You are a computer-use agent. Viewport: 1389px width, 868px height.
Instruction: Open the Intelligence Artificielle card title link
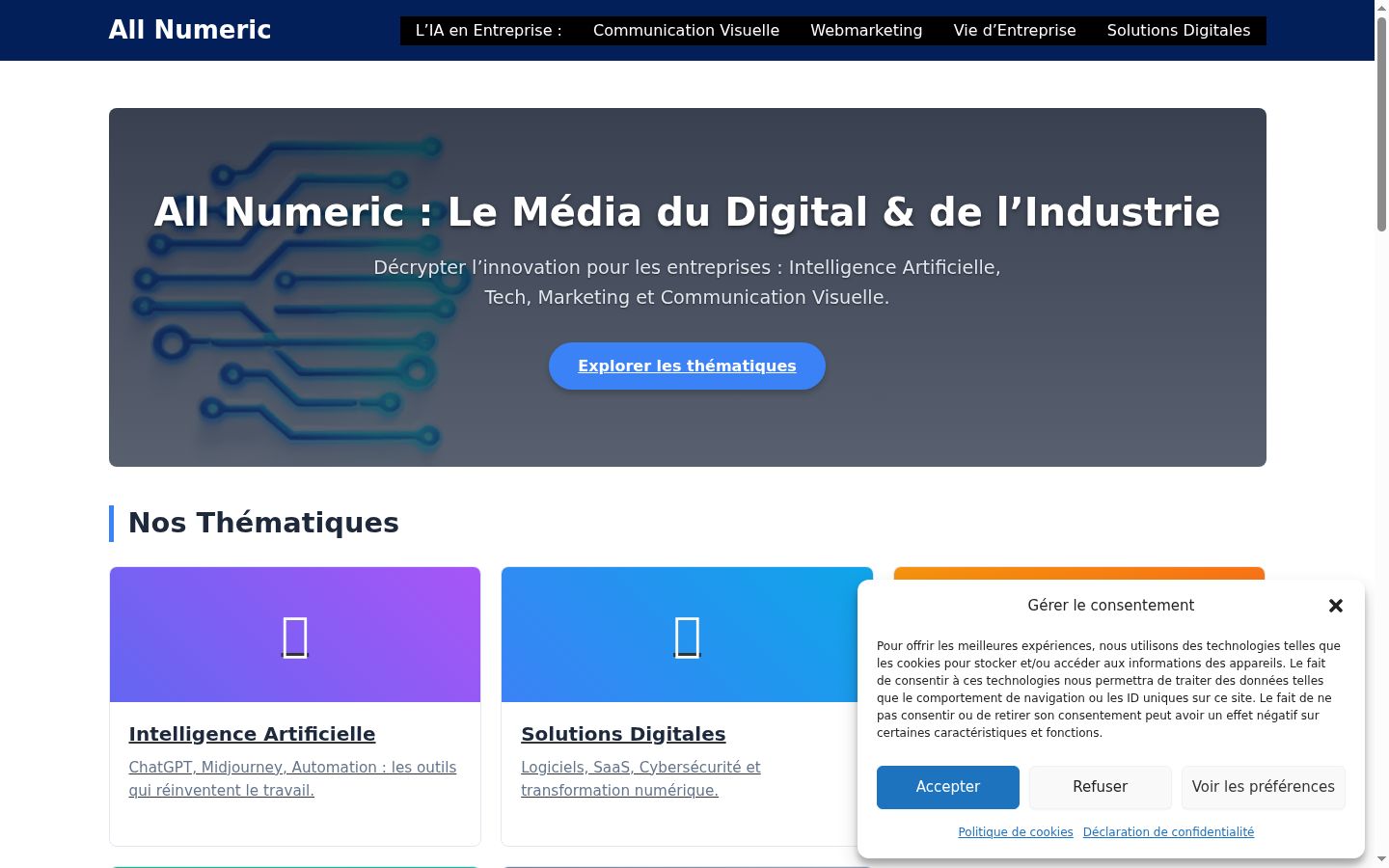pyautogui.click(x=252, y=734)
